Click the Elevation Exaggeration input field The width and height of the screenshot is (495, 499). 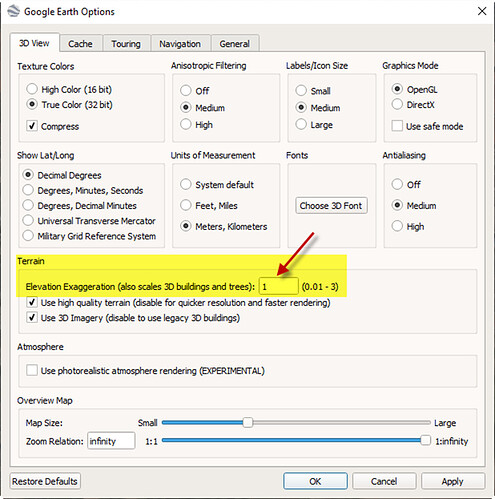pyautogui.click(x=279, y=286)
